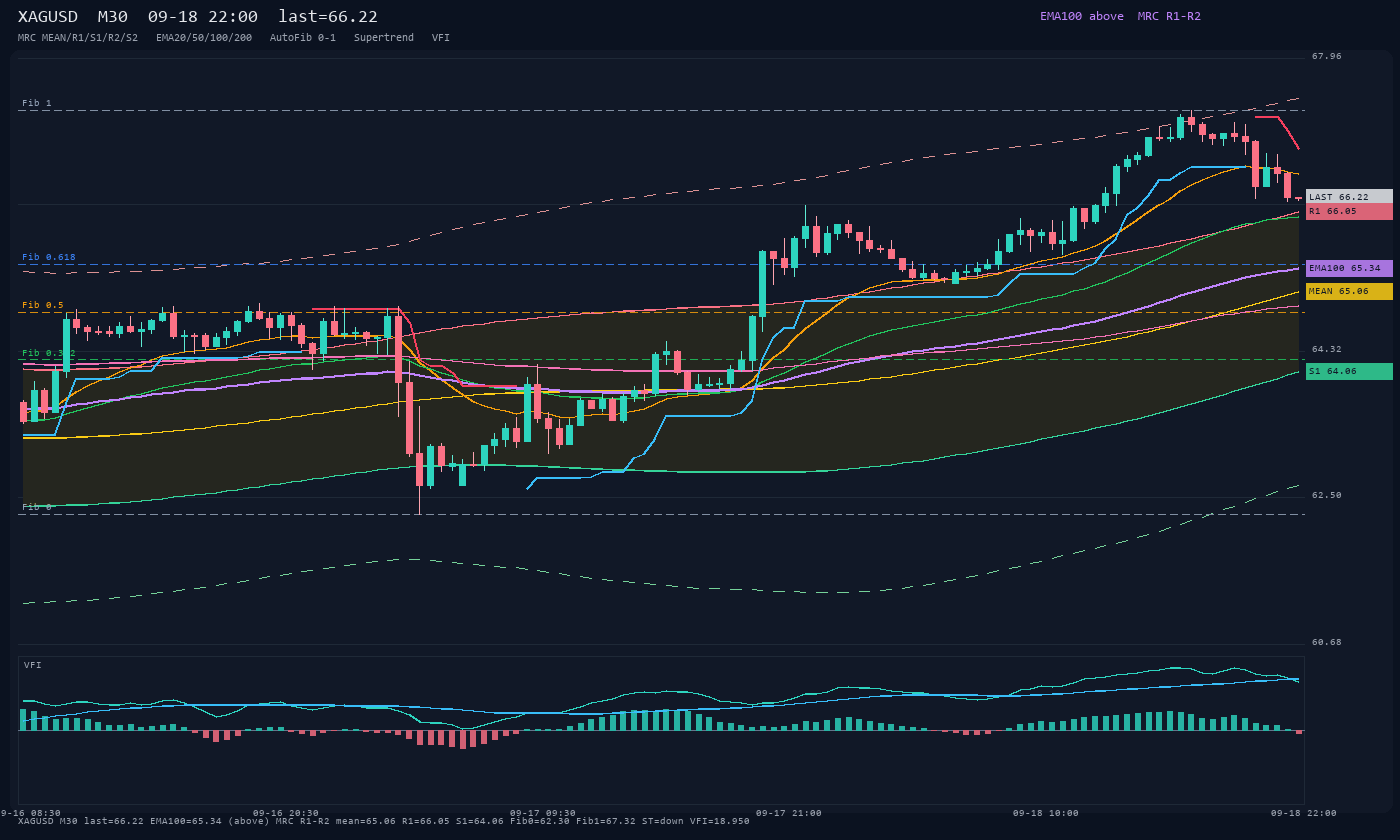Click the 'LAST 66.22' price tag
This screenshot has width=1400, height=840.
pyautogui.click(x=1349, y=197)
